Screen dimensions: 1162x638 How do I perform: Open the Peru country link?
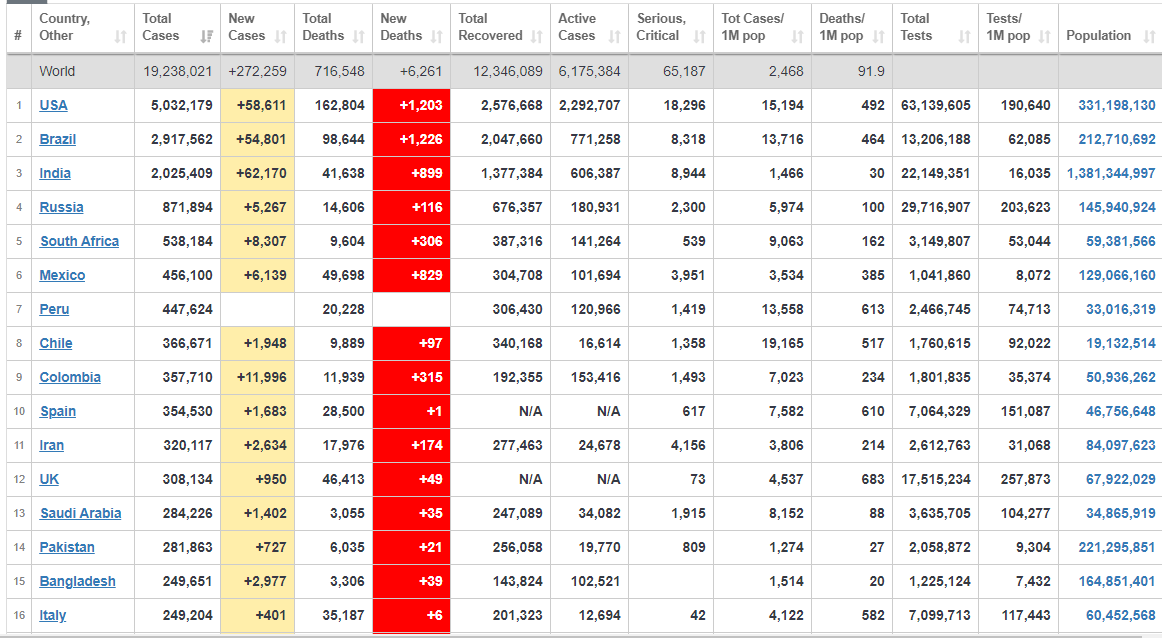(x=54, y=310)
